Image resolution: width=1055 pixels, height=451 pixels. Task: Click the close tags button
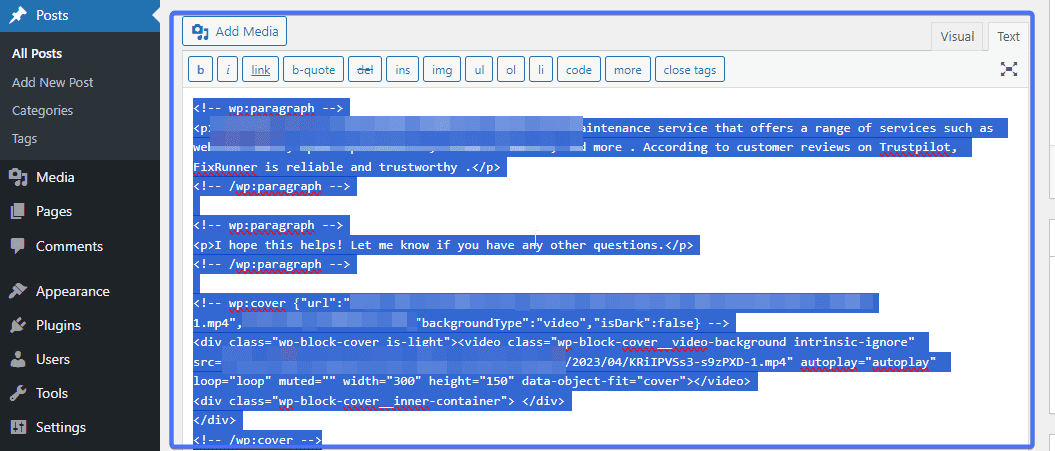[x=690, y=69]
